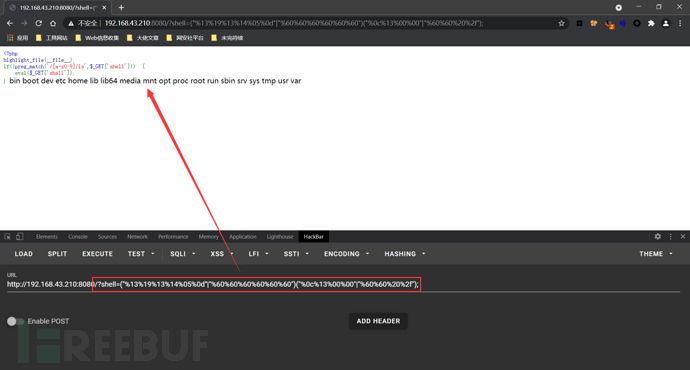This screenshot has width=690, height=370.
Task: Click the directory listing output text
Action: tap(155, 81)
